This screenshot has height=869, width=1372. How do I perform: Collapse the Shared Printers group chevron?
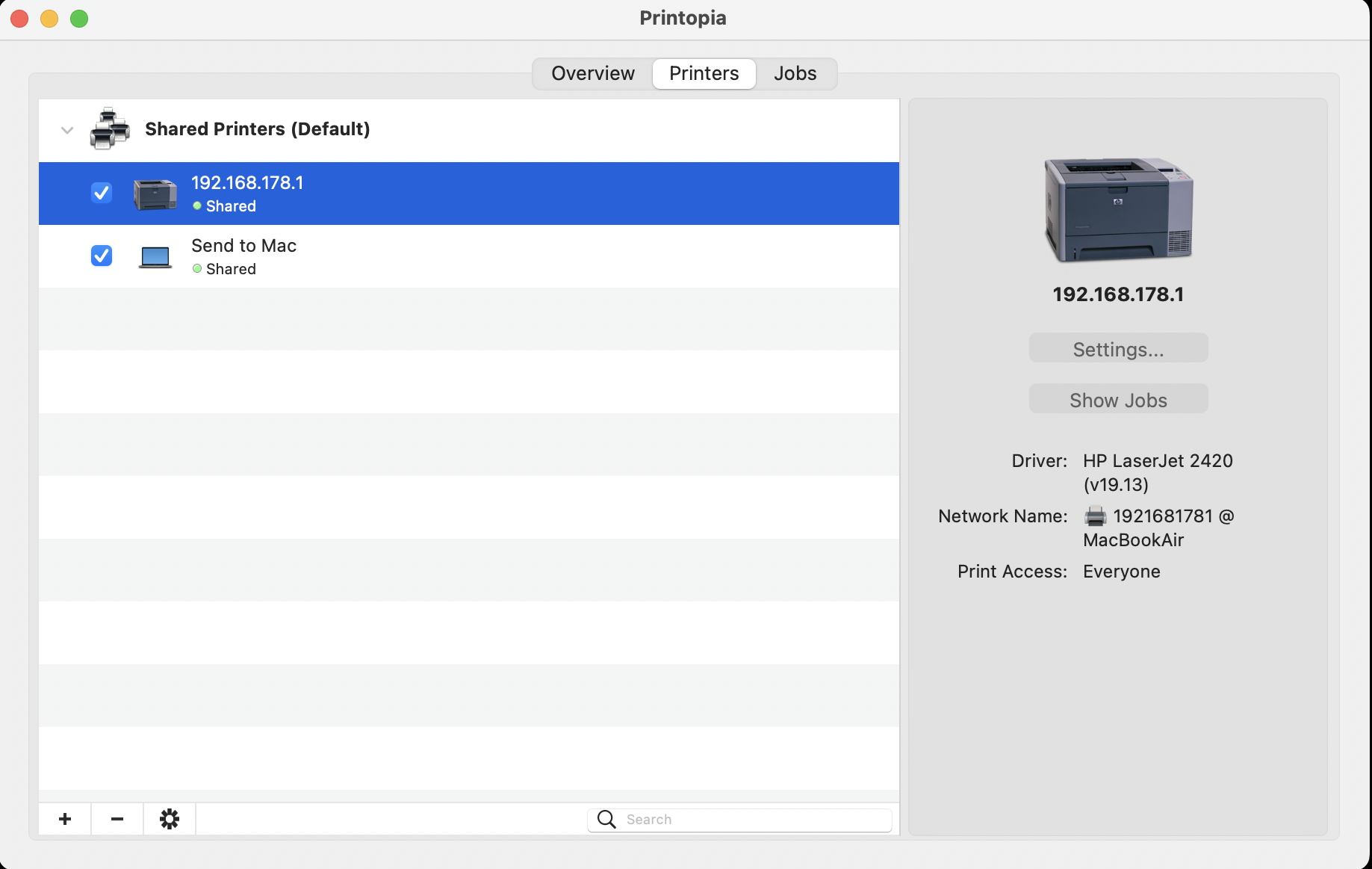[x=67, y=130]
